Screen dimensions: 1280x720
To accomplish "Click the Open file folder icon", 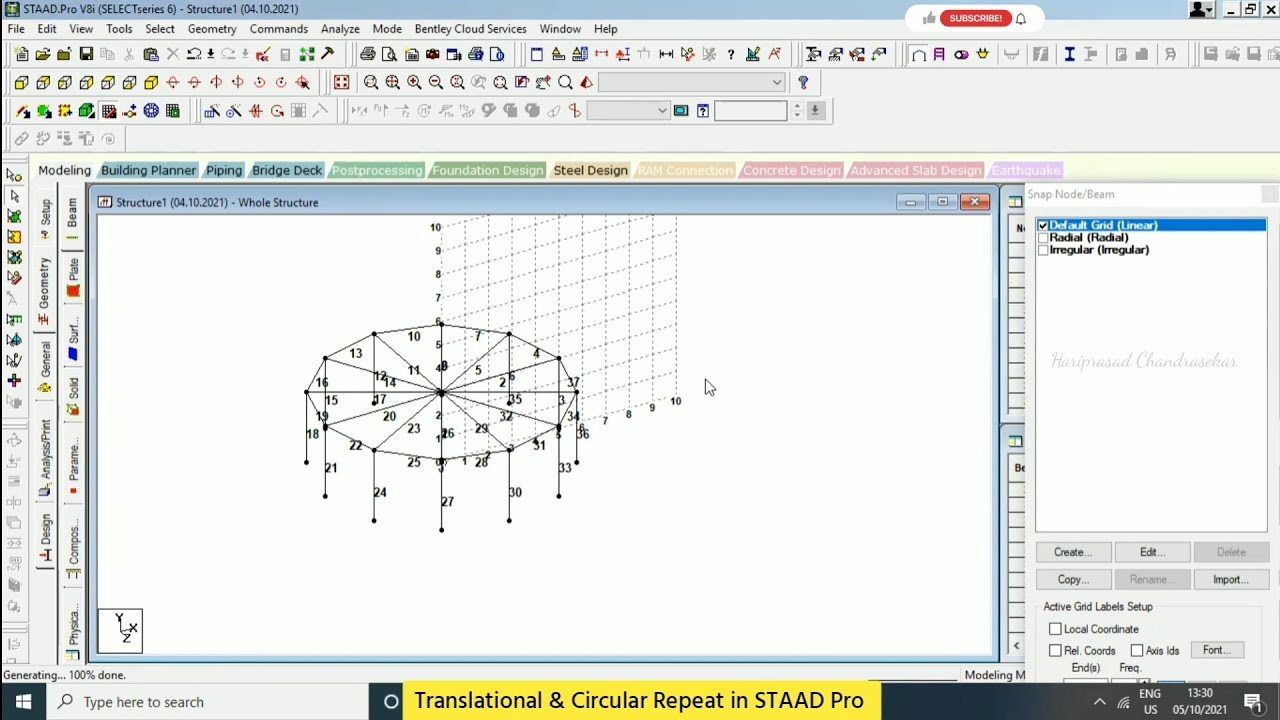I will 43,54.
